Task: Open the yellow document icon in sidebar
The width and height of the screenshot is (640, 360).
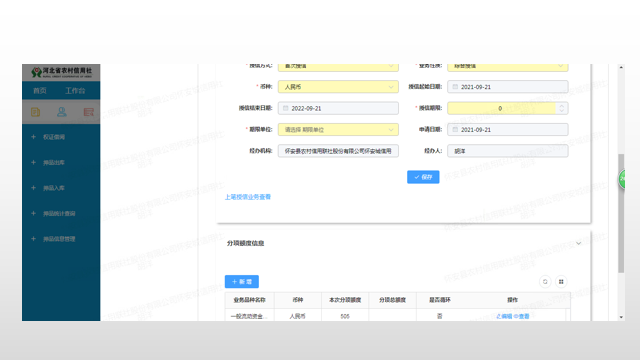Action: 36,112
